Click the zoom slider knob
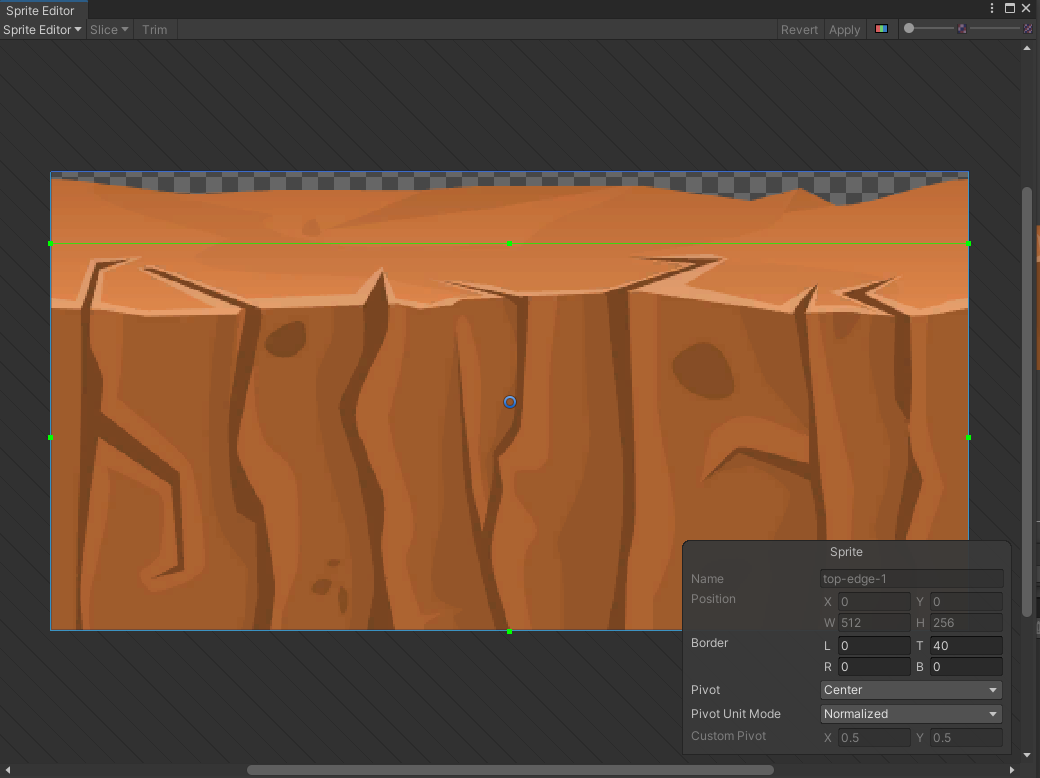 pyautogui.click(x=909, y=28)
